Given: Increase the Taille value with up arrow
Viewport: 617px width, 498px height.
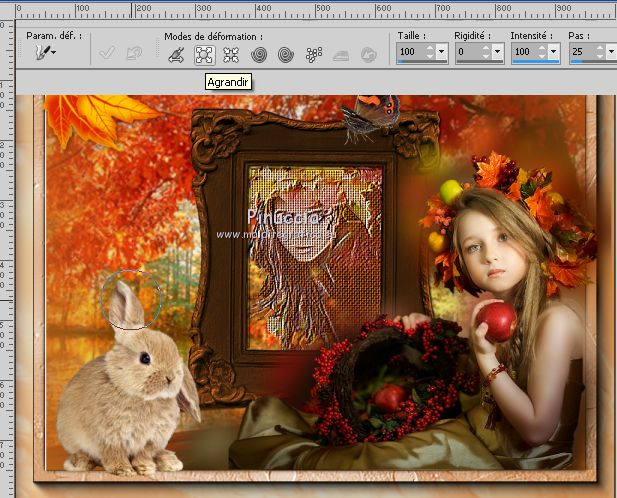Looking at the screenshot, I should point(430,48).
